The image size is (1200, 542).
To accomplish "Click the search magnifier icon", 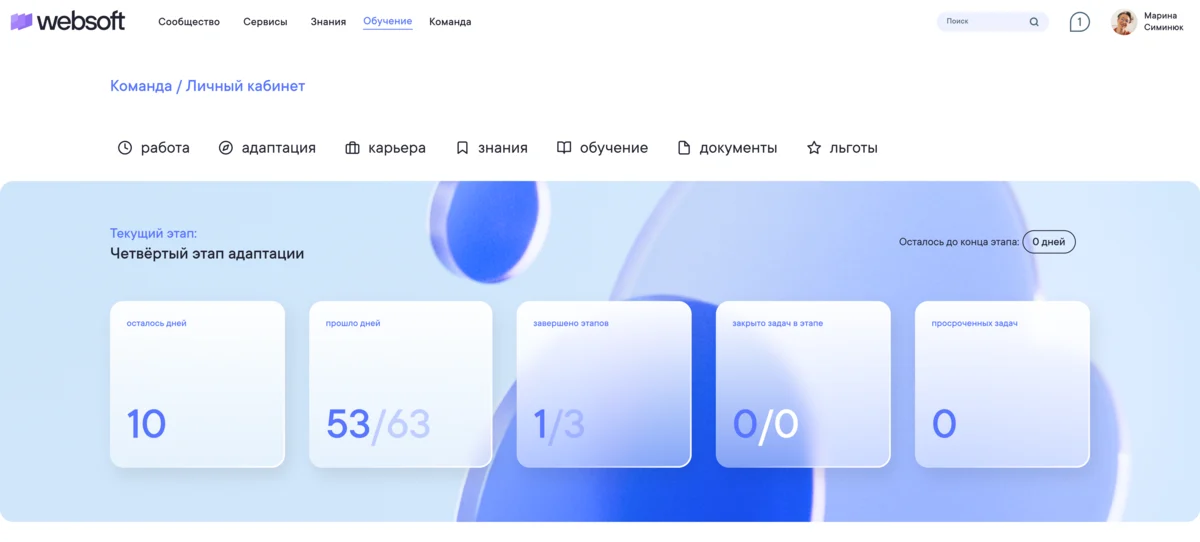I will click(x=1034, y=21).
